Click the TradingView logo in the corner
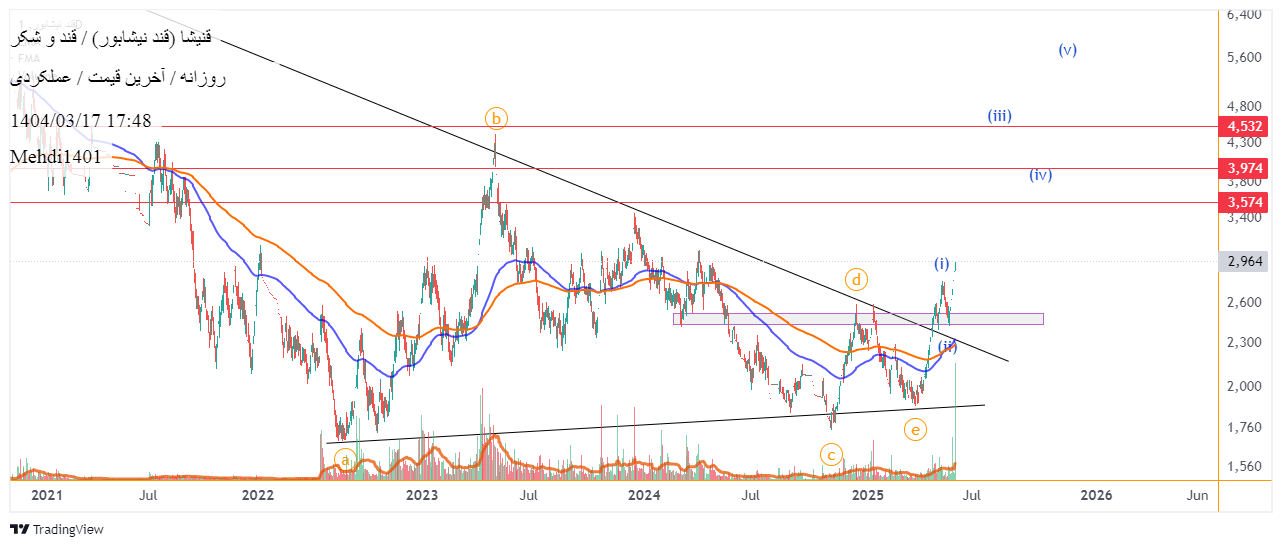 57,529
